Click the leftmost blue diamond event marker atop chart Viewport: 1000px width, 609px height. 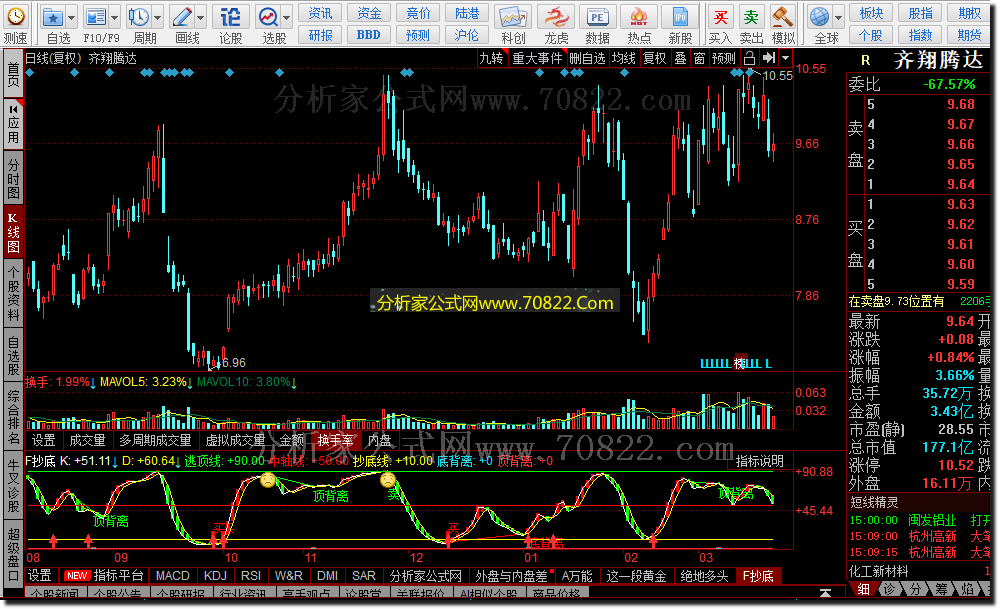29,73
